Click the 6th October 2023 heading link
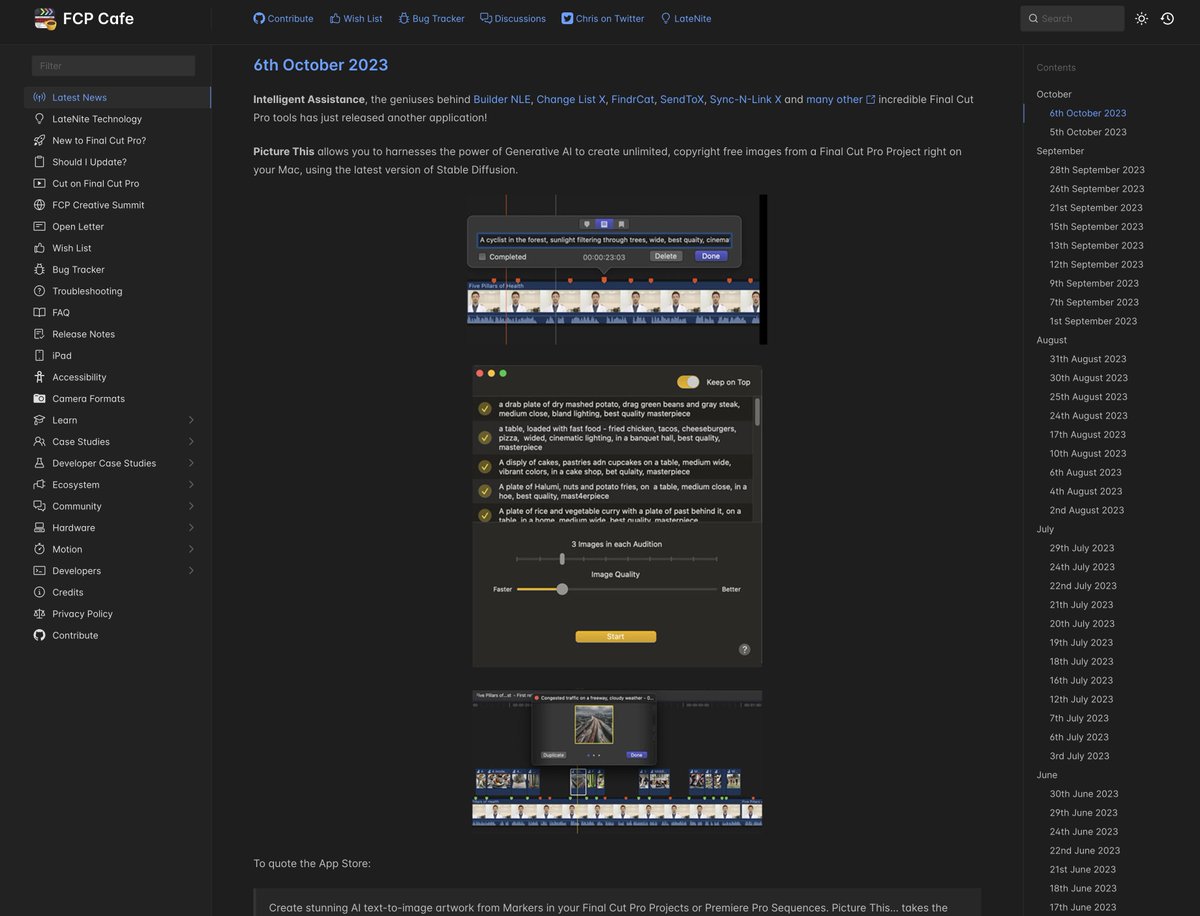Viewport: 1200px width, 916px height. pos(321,65)
